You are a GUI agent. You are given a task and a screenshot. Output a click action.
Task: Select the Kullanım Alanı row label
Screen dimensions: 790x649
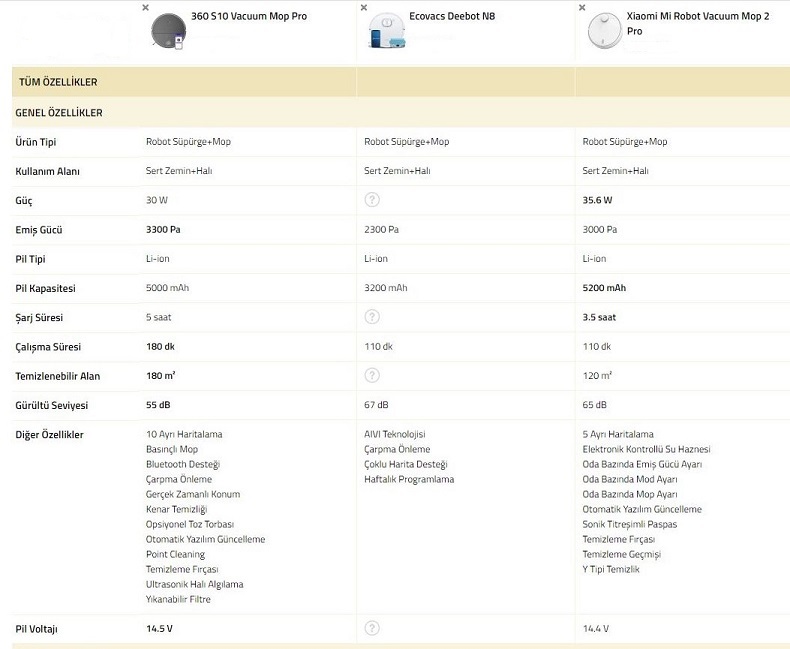[47, 171]
